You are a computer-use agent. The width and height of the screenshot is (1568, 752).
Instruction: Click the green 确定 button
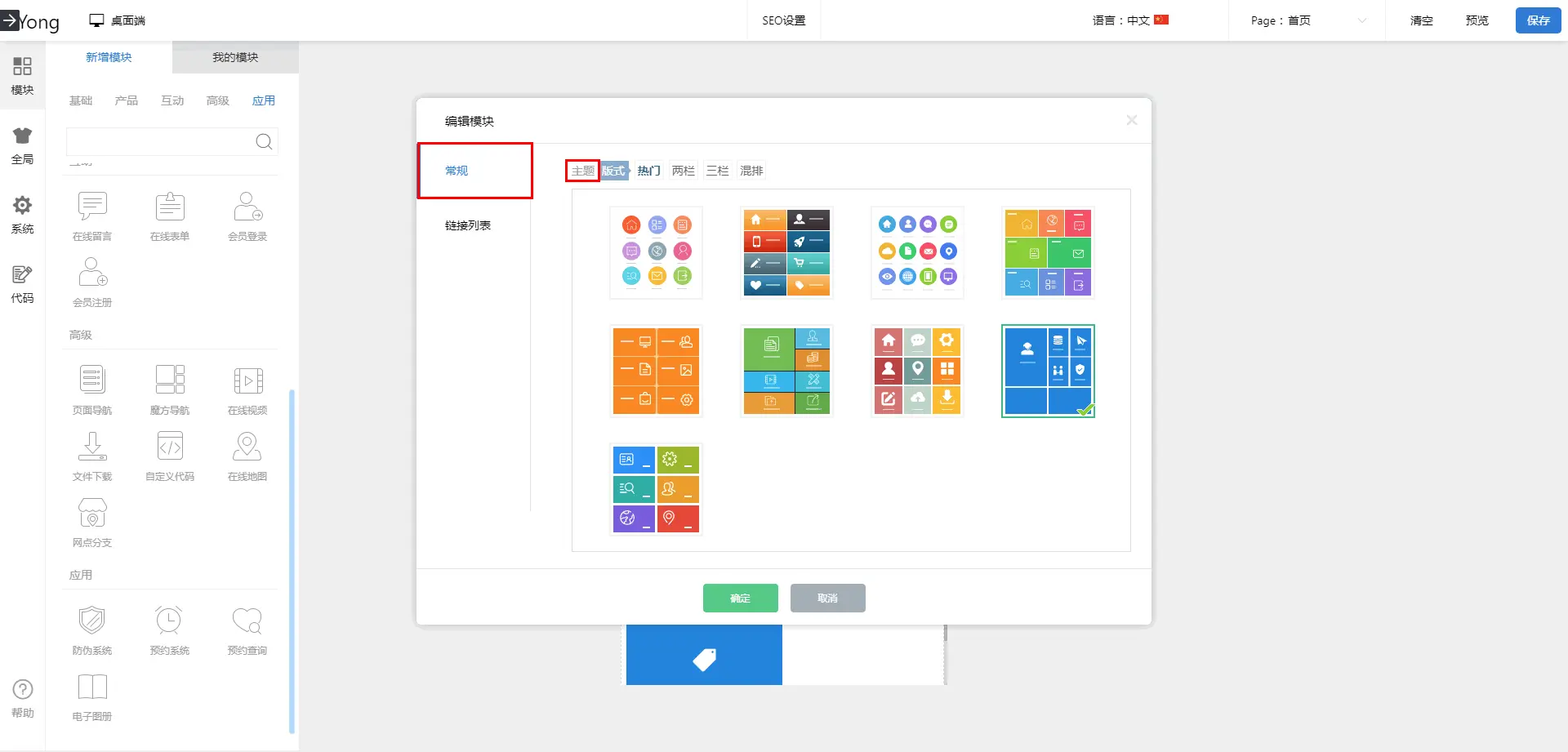[740, 598]
